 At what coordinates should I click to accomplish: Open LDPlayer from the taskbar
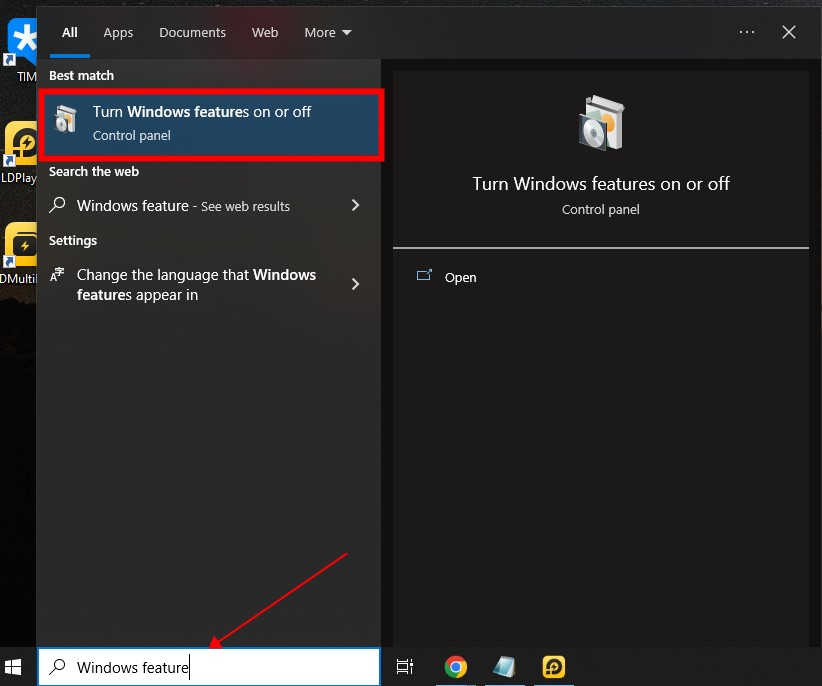click(x=554, y=667)
